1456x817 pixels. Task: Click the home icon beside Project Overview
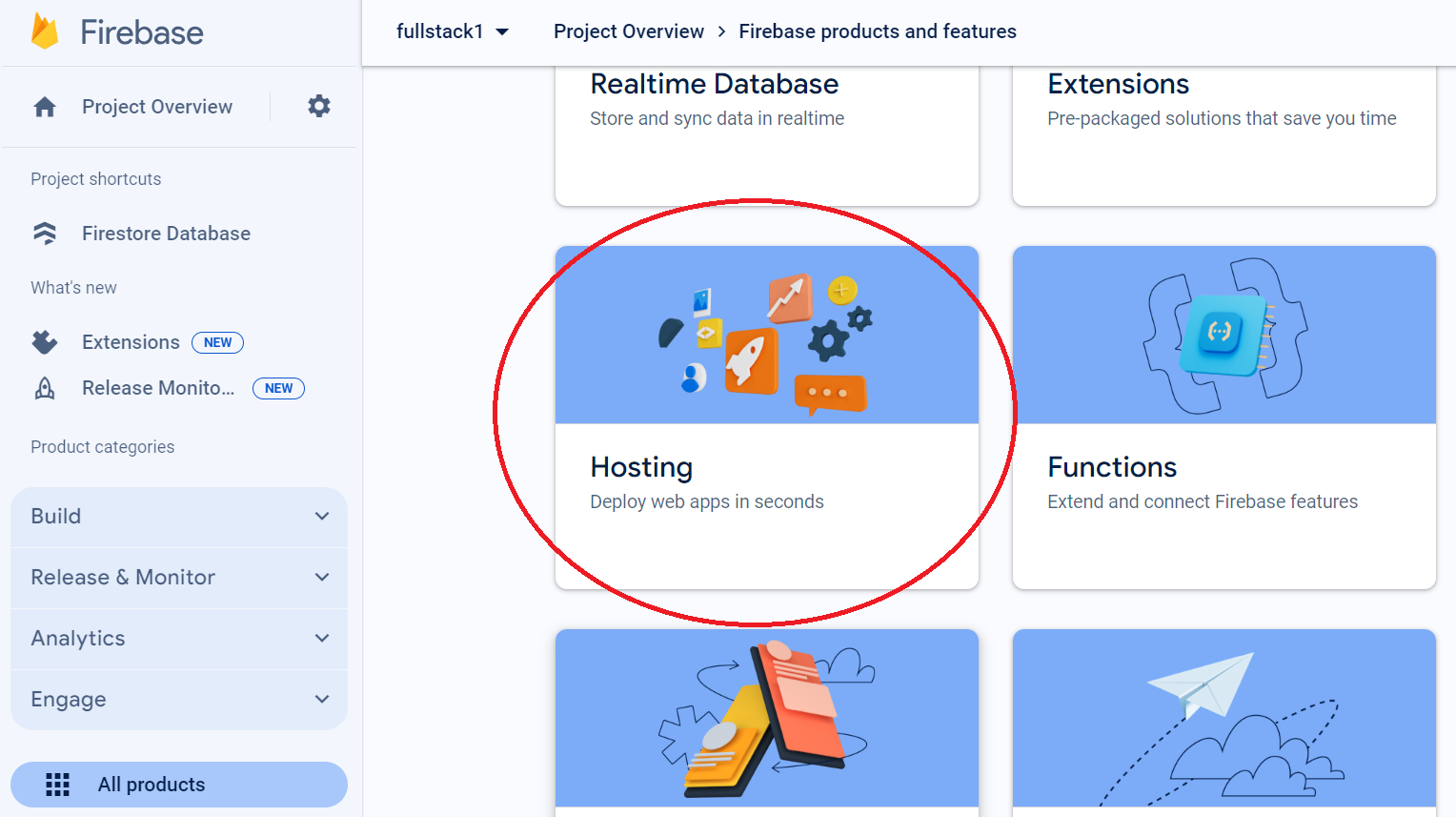tap(44, 106)
